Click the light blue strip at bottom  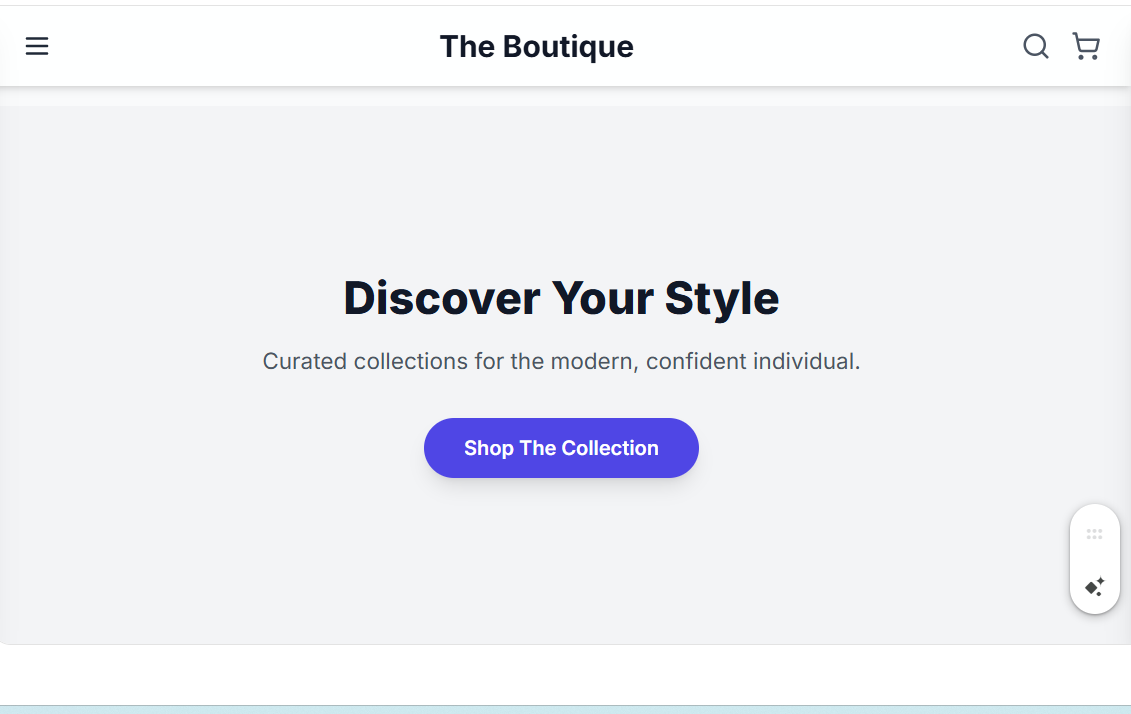566,710
